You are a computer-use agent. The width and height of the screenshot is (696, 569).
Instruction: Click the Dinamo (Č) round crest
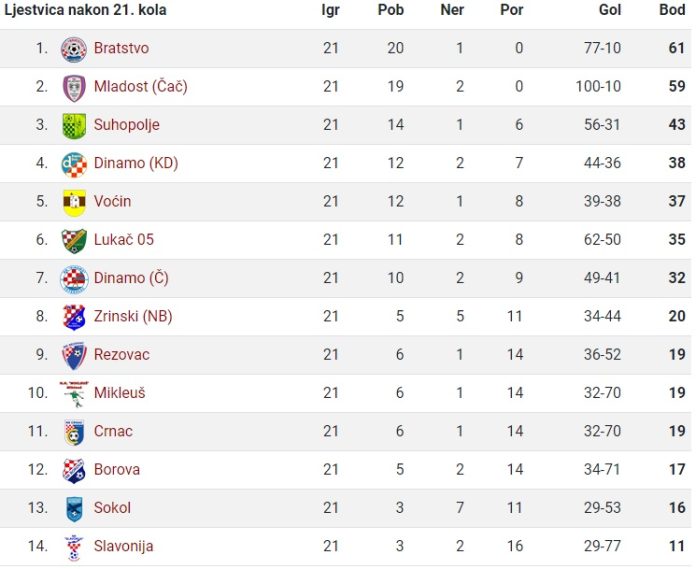[x=74, y=279]
